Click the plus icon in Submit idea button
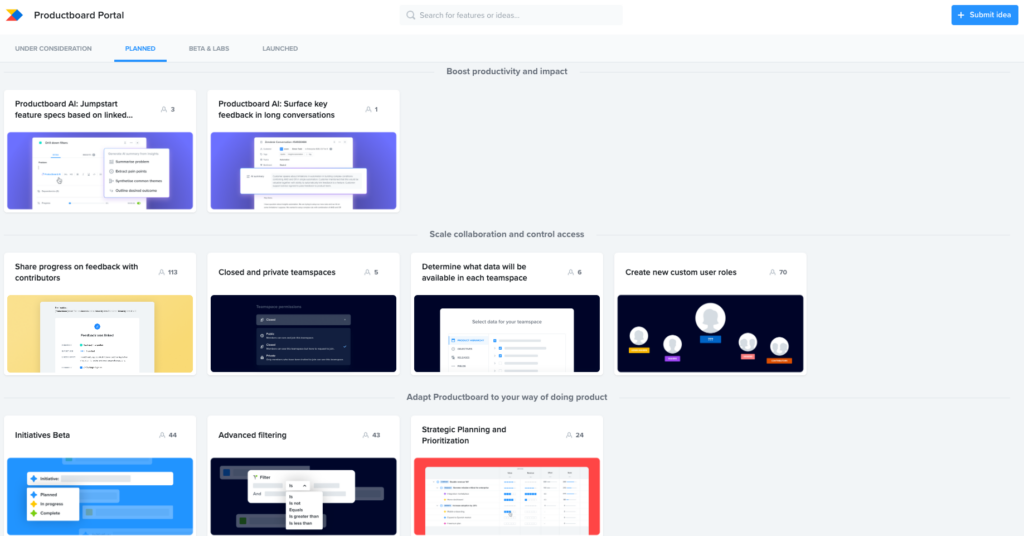Viewport: 1024px width, 536px height. coord(961,15)
